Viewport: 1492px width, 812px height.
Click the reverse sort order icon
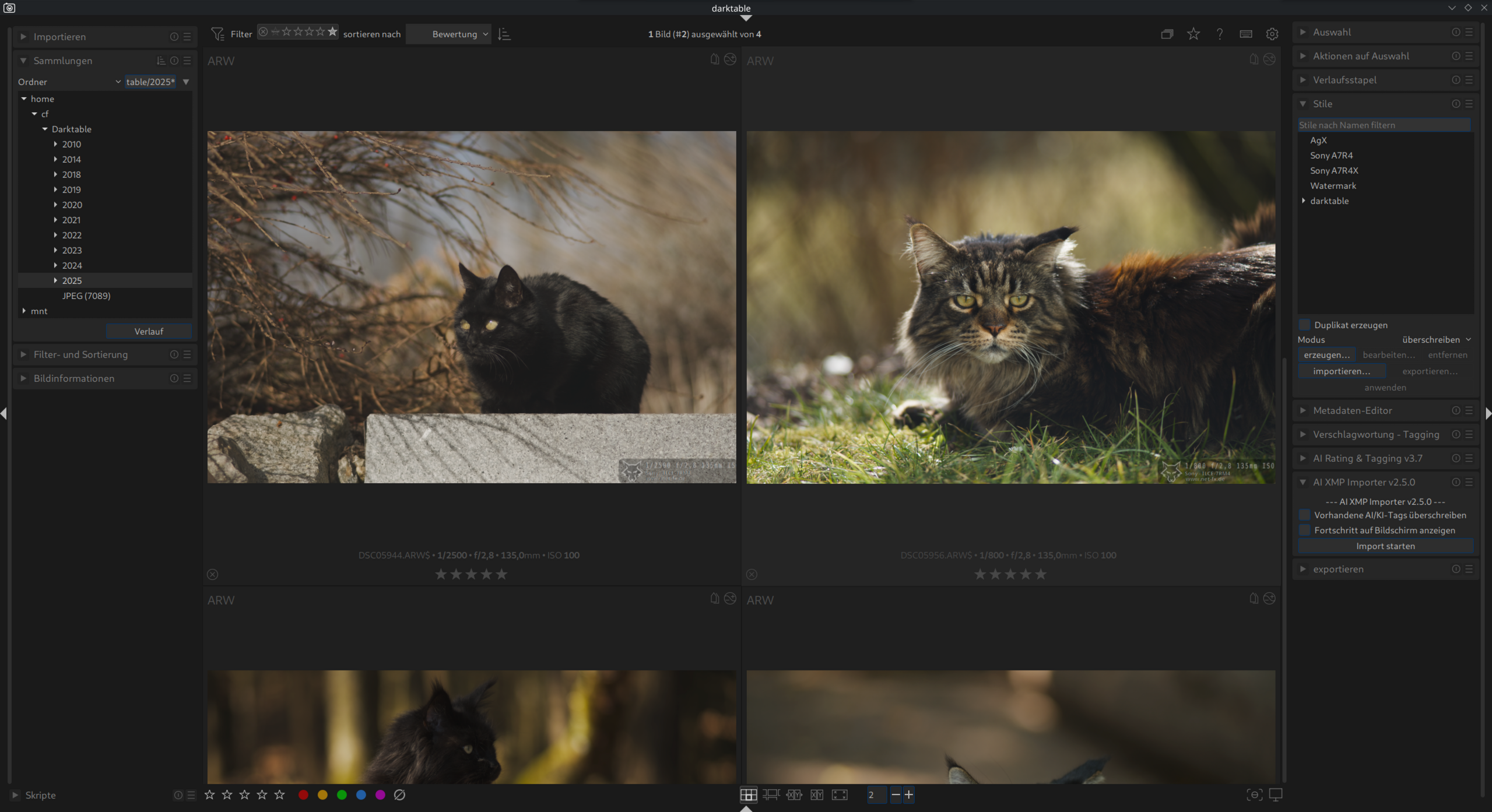click(504, 34)
